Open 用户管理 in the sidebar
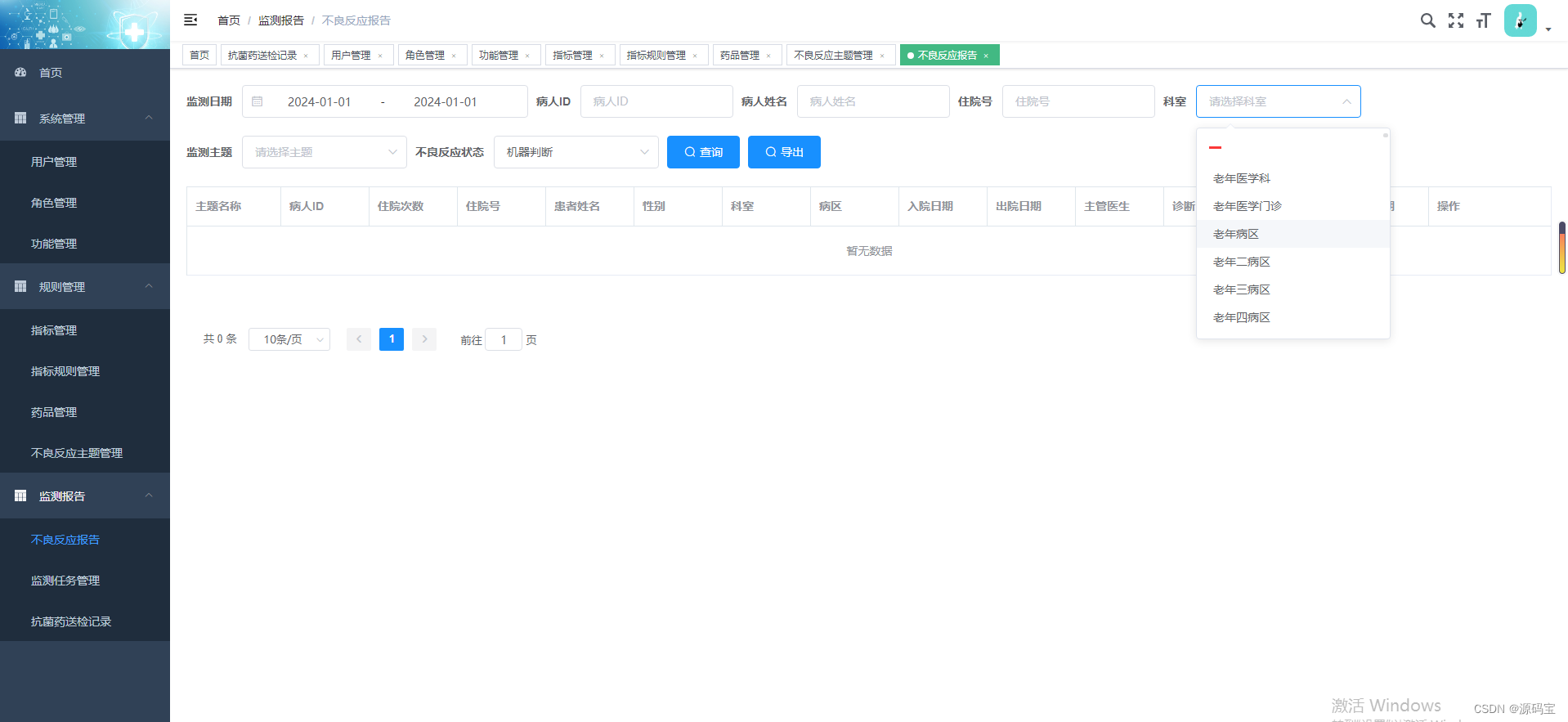Image resolution: width=1568 pixels, height=722 pixels. tap(85, 162)
